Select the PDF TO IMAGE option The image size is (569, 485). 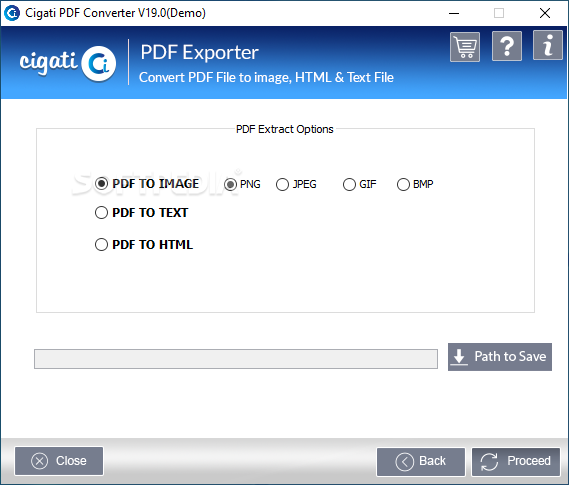(147, 184)
